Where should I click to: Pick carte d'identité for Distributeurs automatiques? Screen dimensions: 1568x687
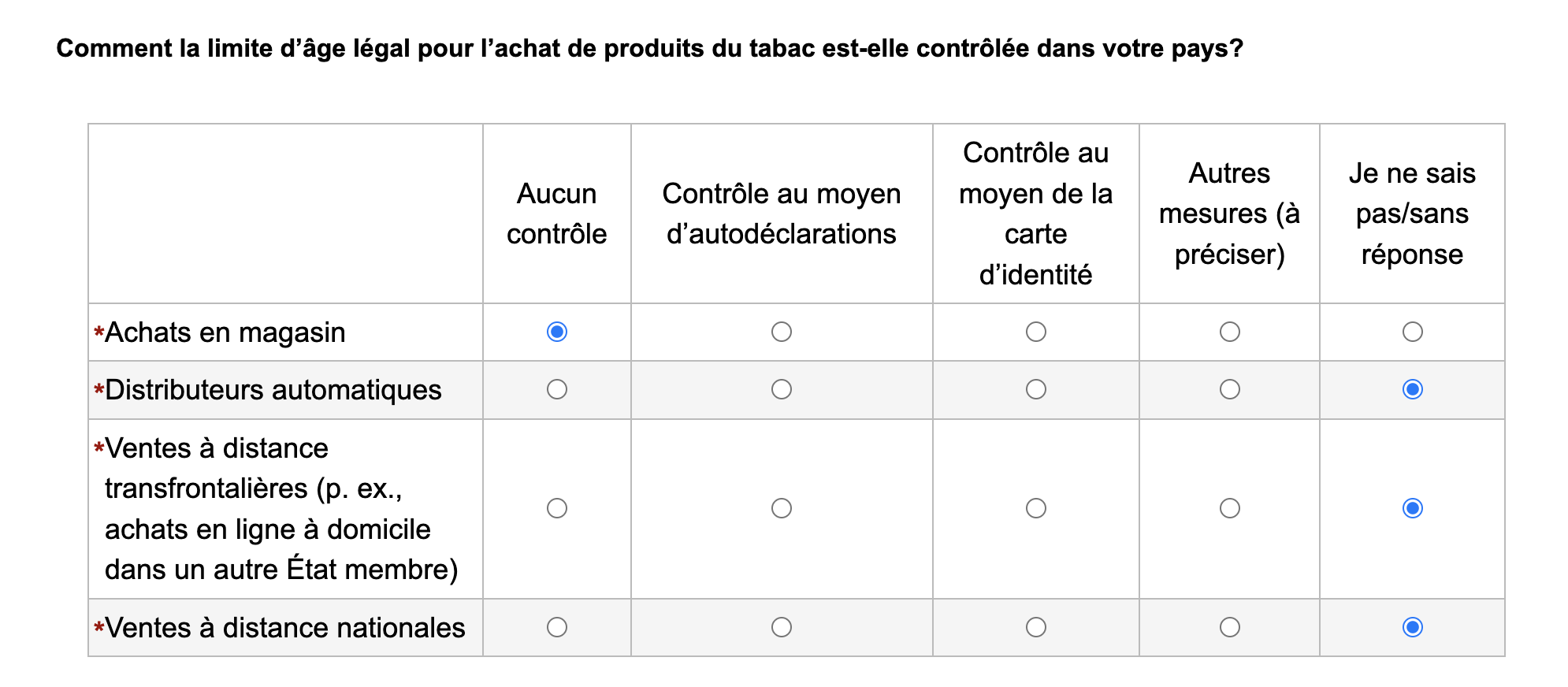pos(1036,389)
